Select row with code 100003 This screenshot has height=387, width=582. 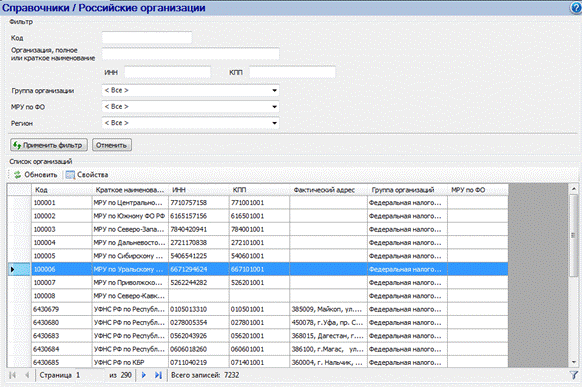(x=258, y=229)
